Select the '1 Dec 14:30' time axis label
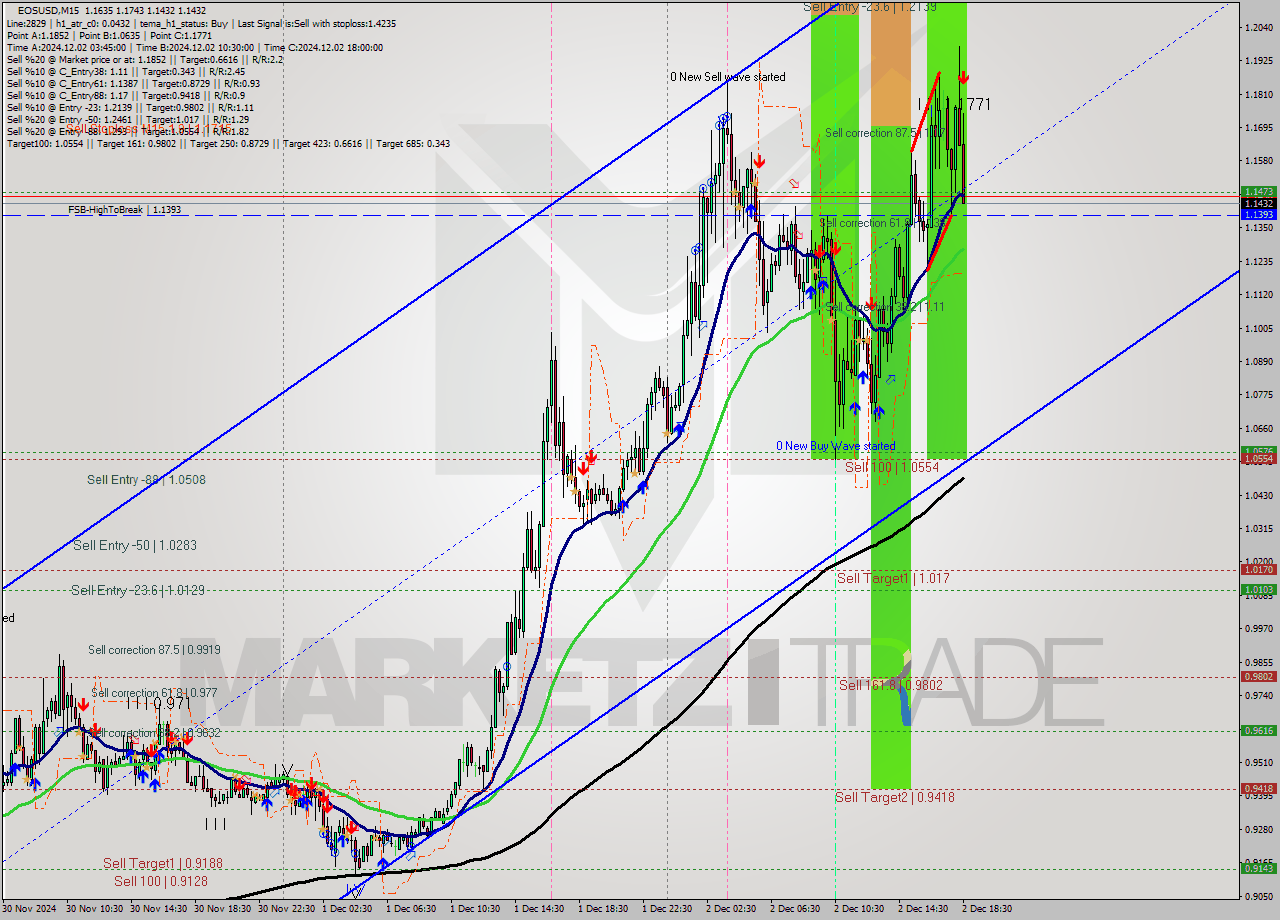 point(541,909)
